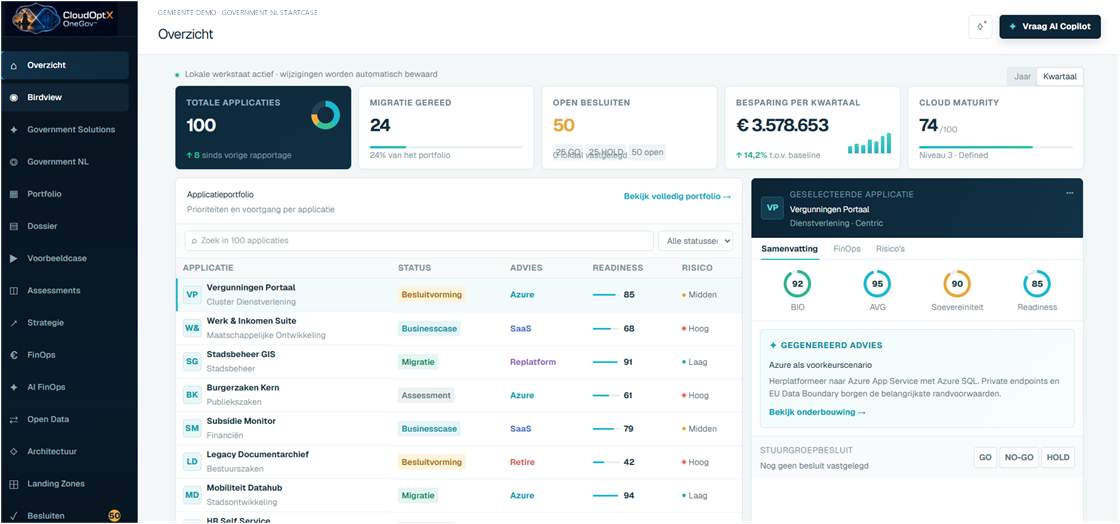Click the Zoek in 100 applicaties search field
1120x524 pixels.
[419, 241]
